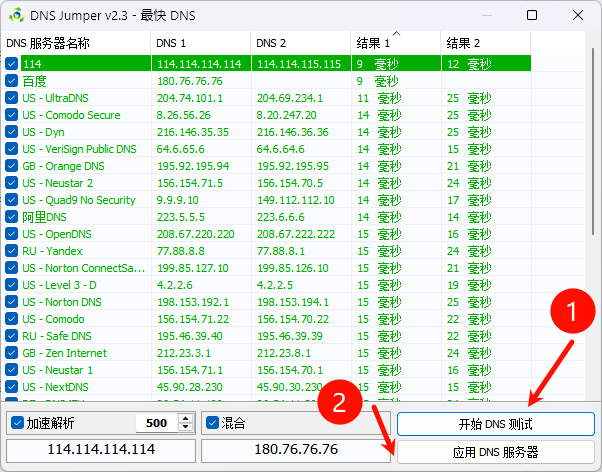Disable the 混合 checkbox
Image resolution: width=602 pixels, height=472 pixels.
tap(212, 423)
